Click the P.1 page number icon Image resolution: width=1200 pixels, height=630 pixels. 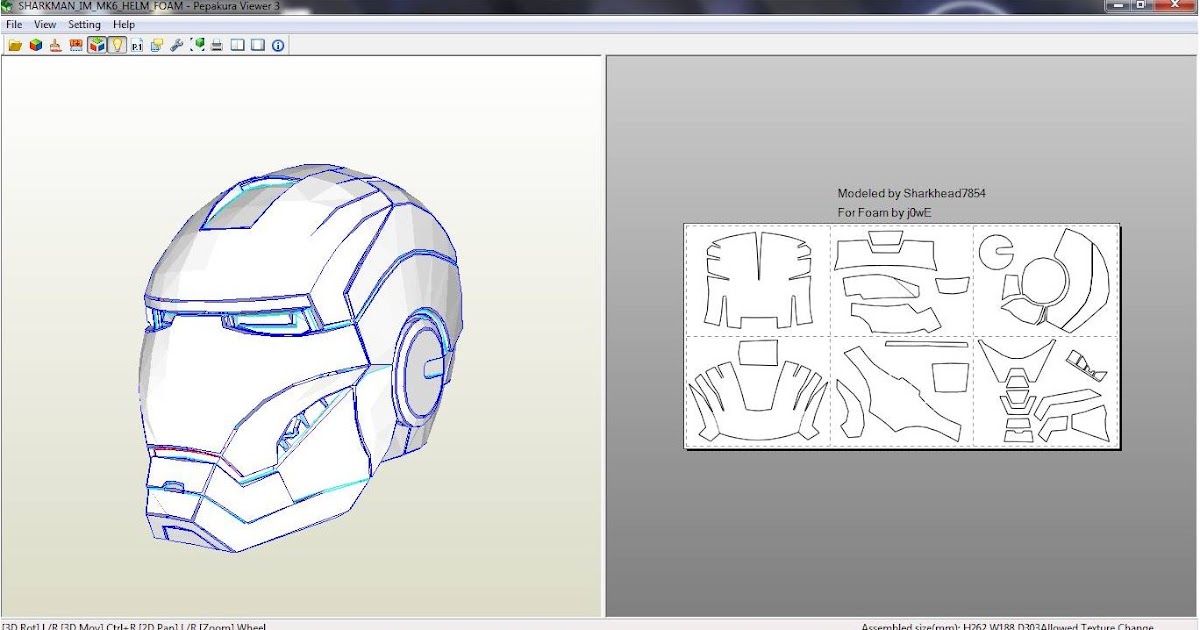coord(137,45)
